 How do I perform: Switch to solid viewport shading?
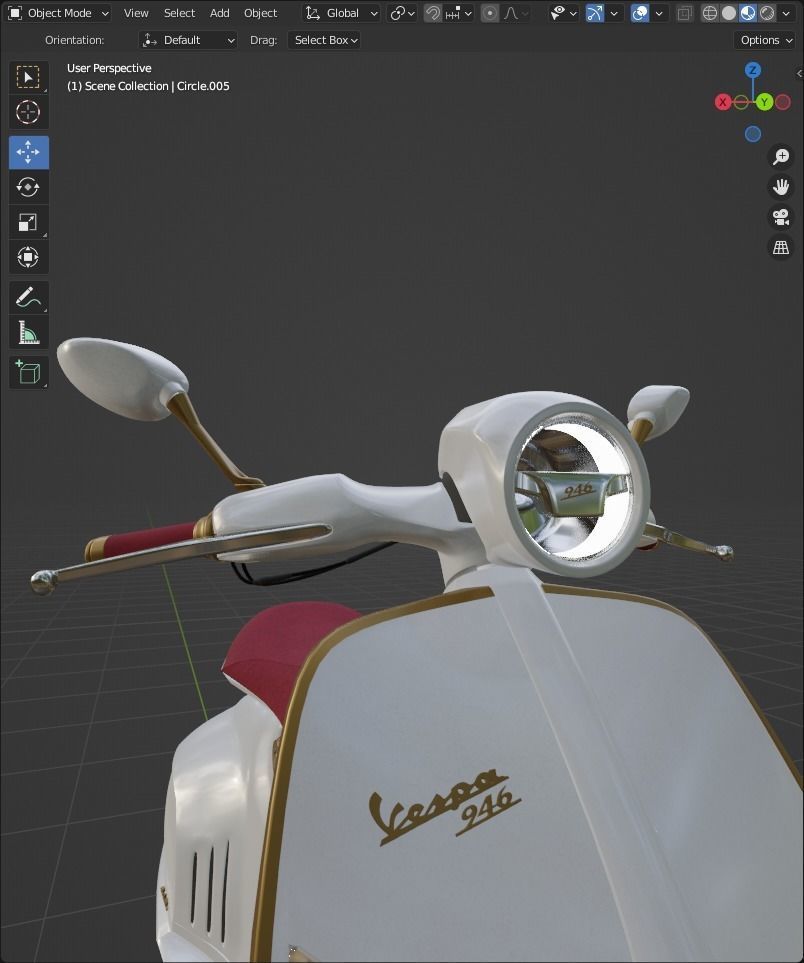[728, 13]
